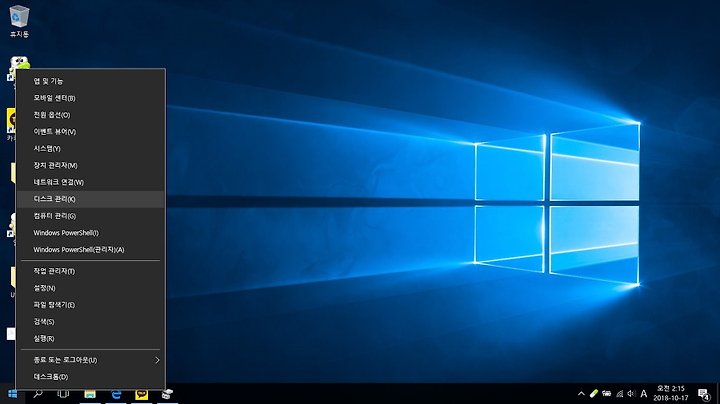
Task: Open KakaoTalk yellow taskbar icon
Action: click(141, 394)
